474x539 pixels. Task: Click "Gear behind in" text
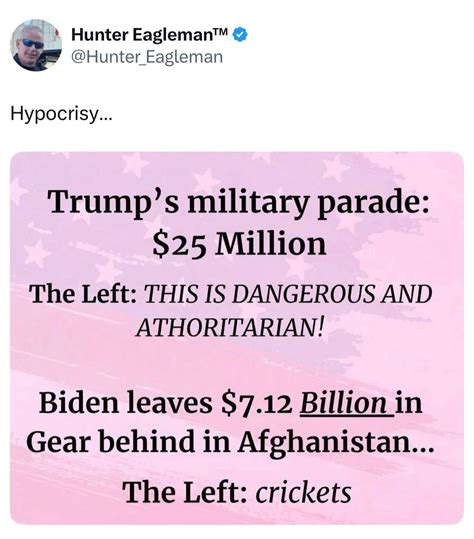tap(129, 442)
